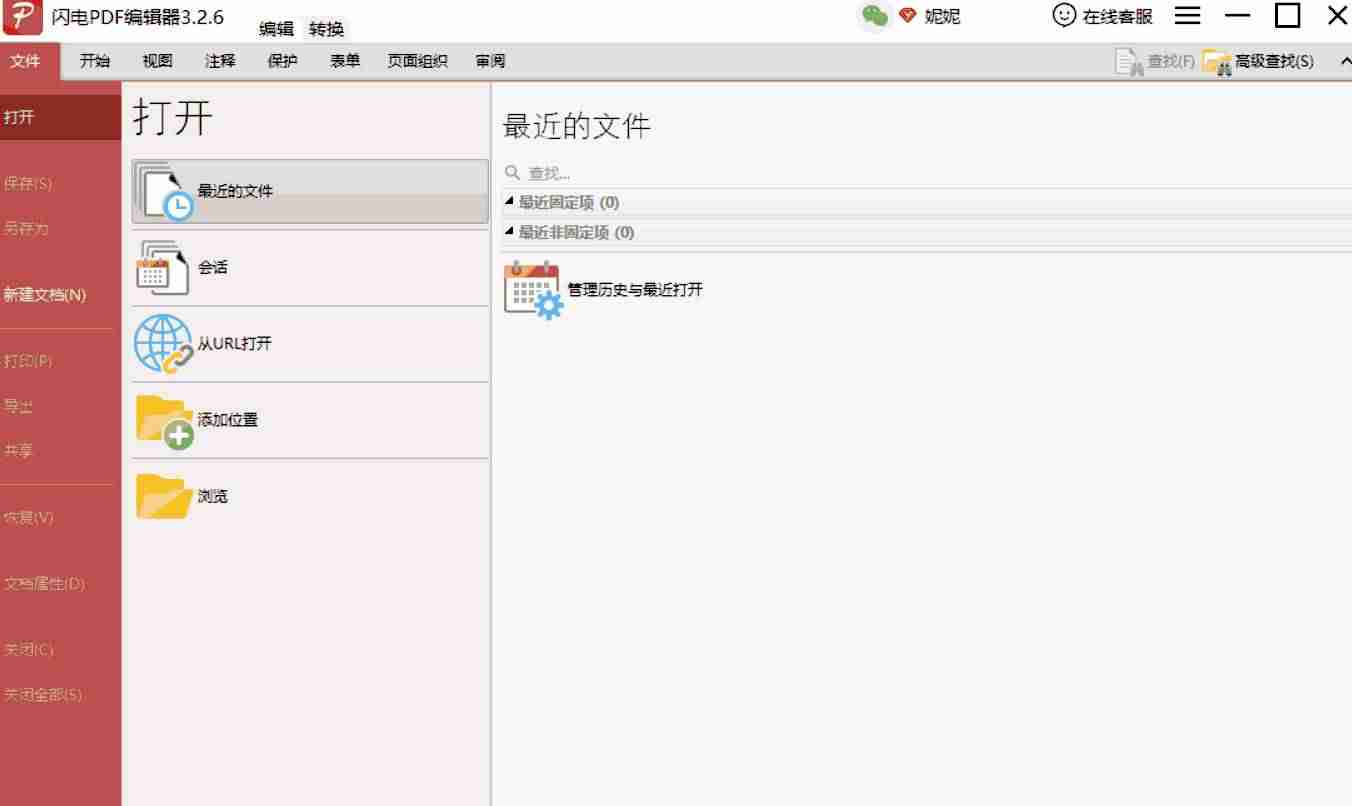Click the 从URL打开 globe link icon
Image resolution: width=1352 pixels, height=806 pixels.
[x=163, y=344]
